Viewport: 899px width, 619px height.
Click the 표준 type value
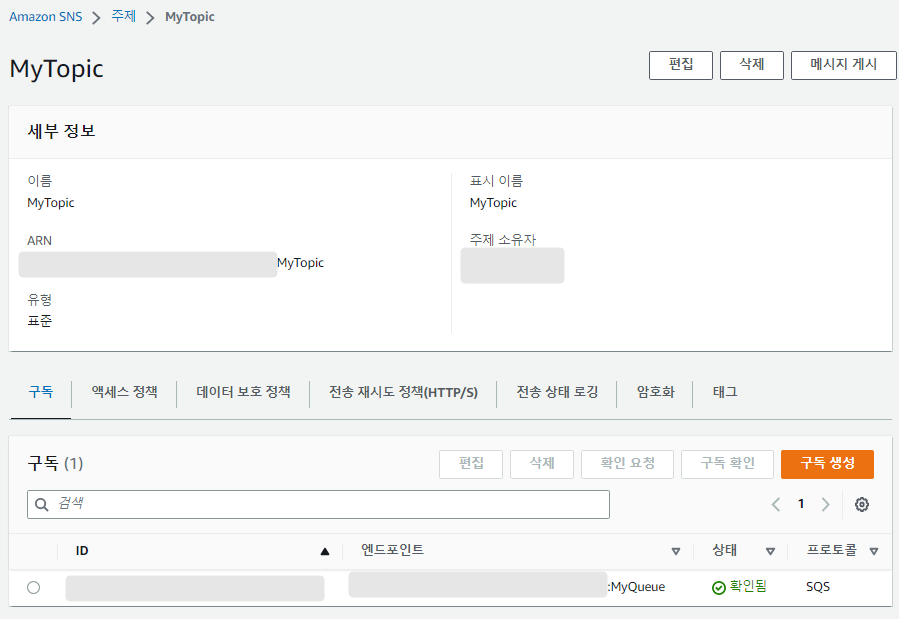40,321
